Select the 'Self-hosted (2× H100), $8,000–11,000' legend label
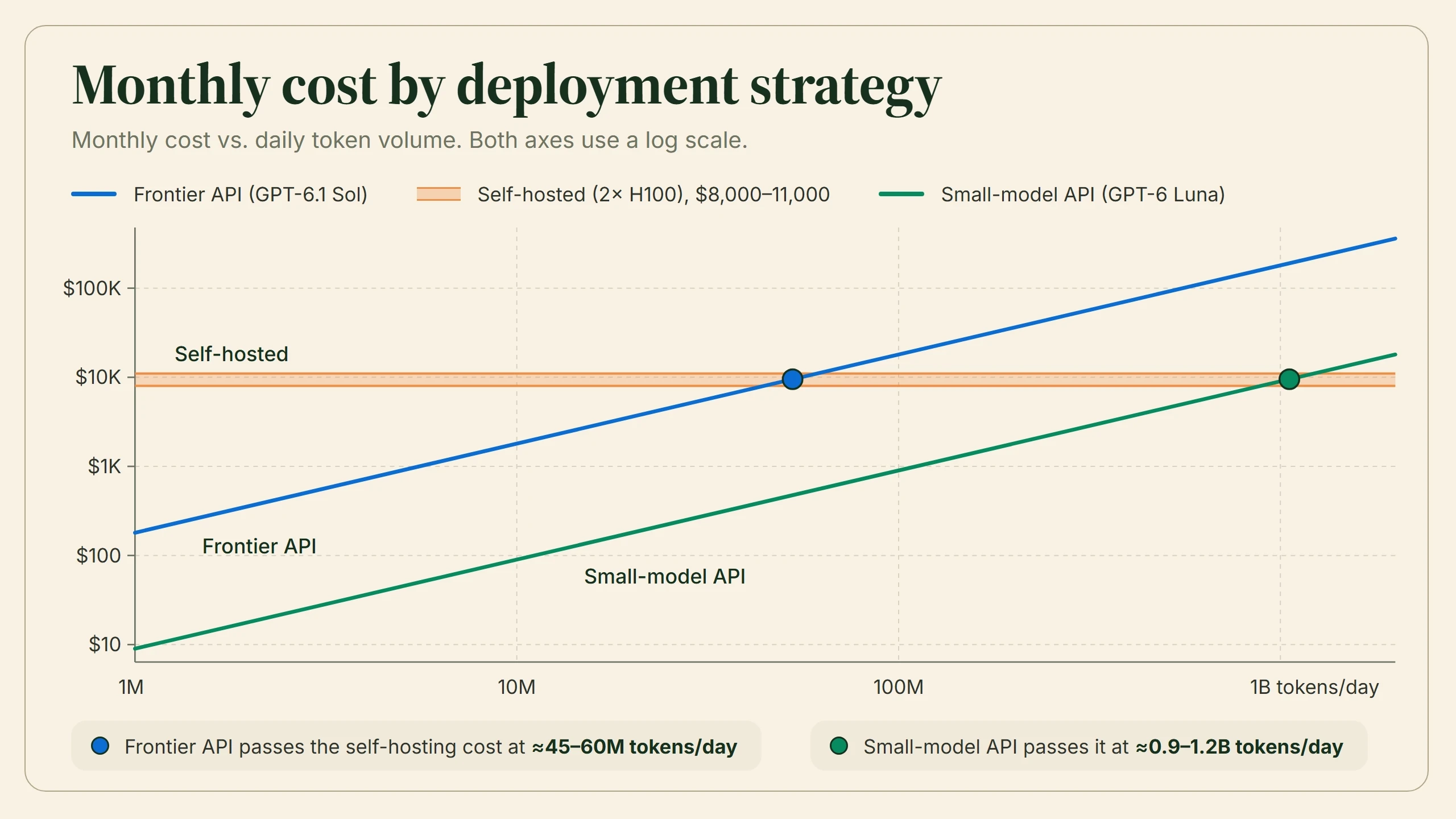1456x819 pixels. tap(653, 195)
